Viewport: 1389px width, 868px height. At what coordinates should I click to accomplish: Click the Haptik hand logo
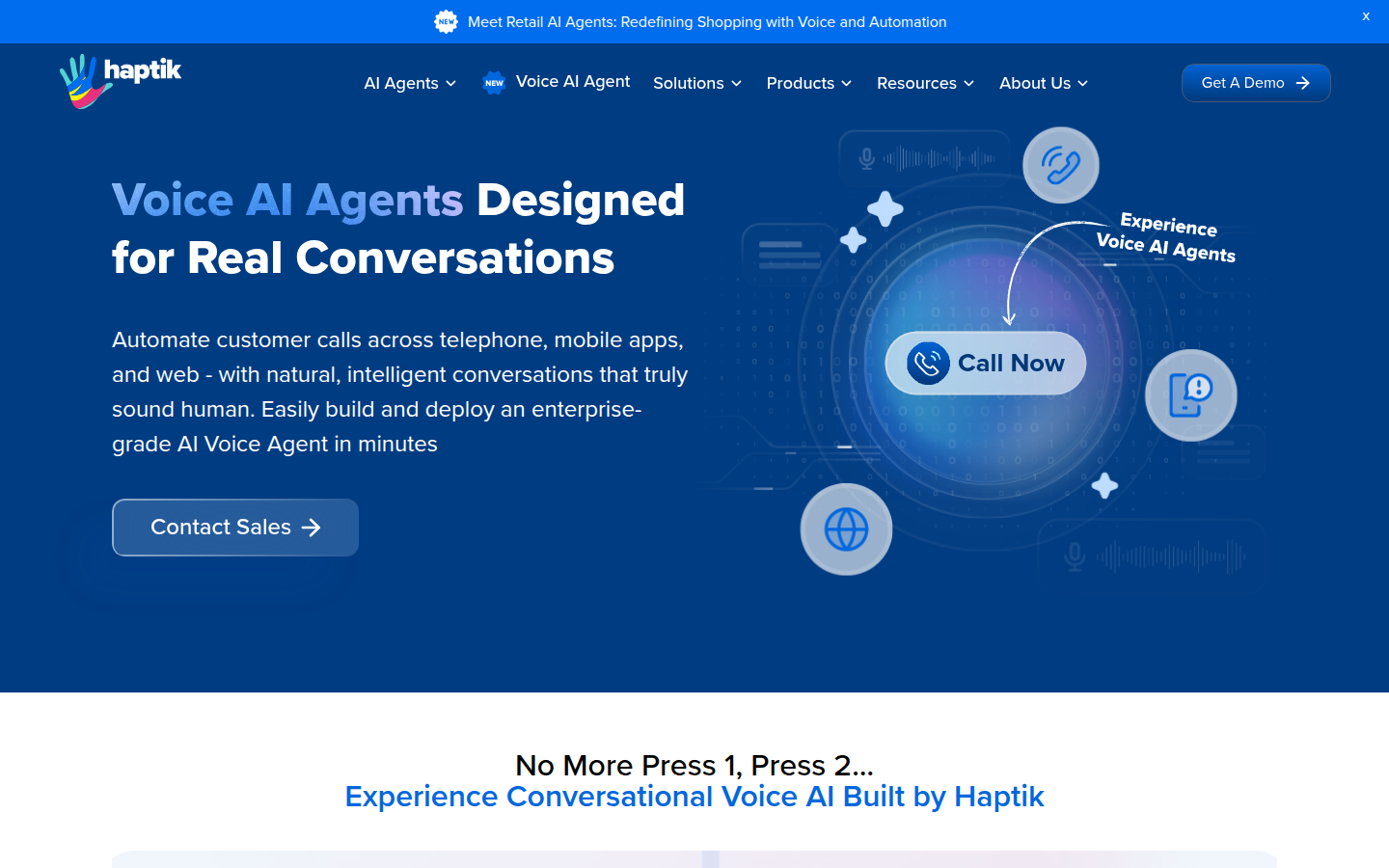tap(80, 81)
